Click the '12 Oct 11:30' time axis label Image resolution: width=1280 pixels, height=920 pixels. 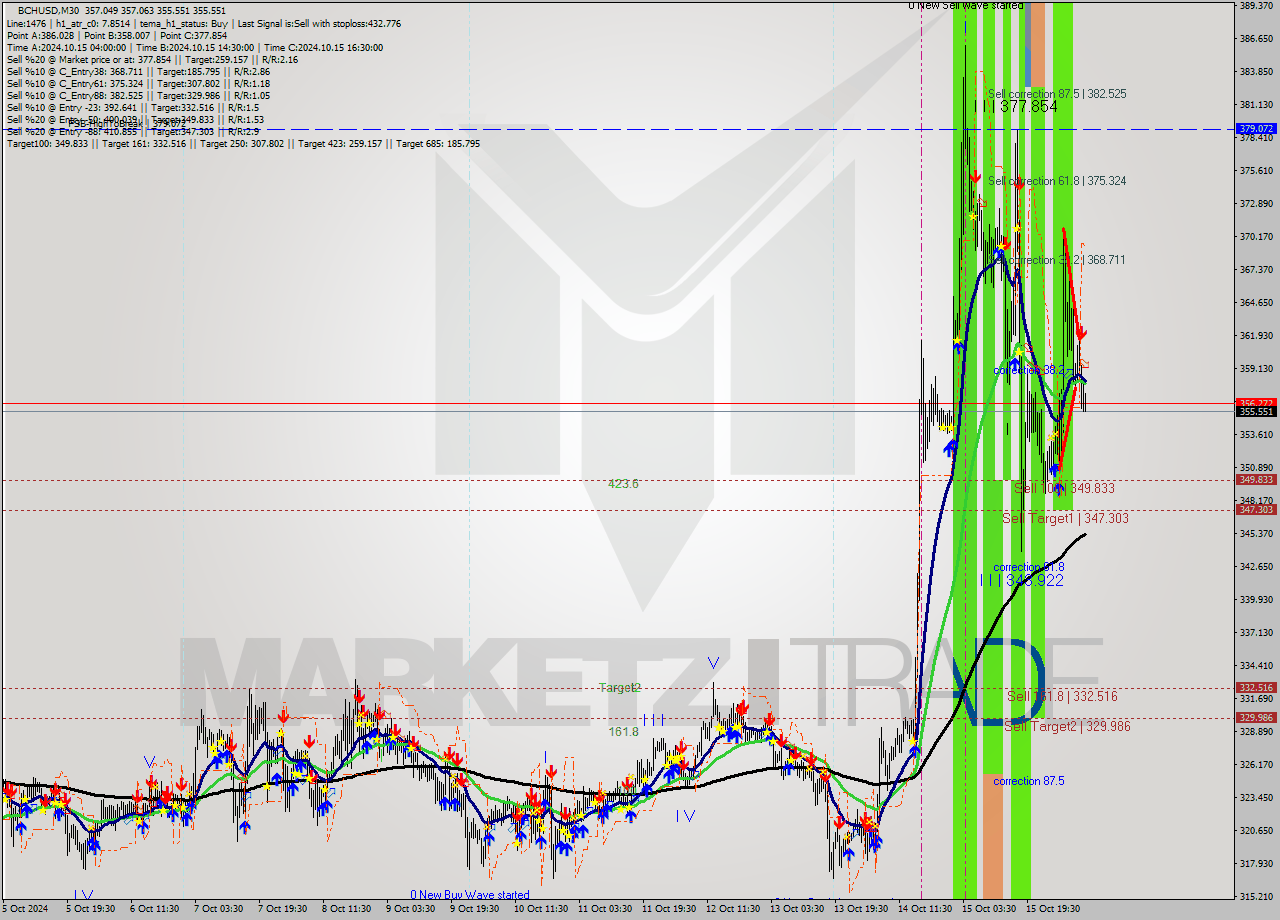tap(732, 909)
